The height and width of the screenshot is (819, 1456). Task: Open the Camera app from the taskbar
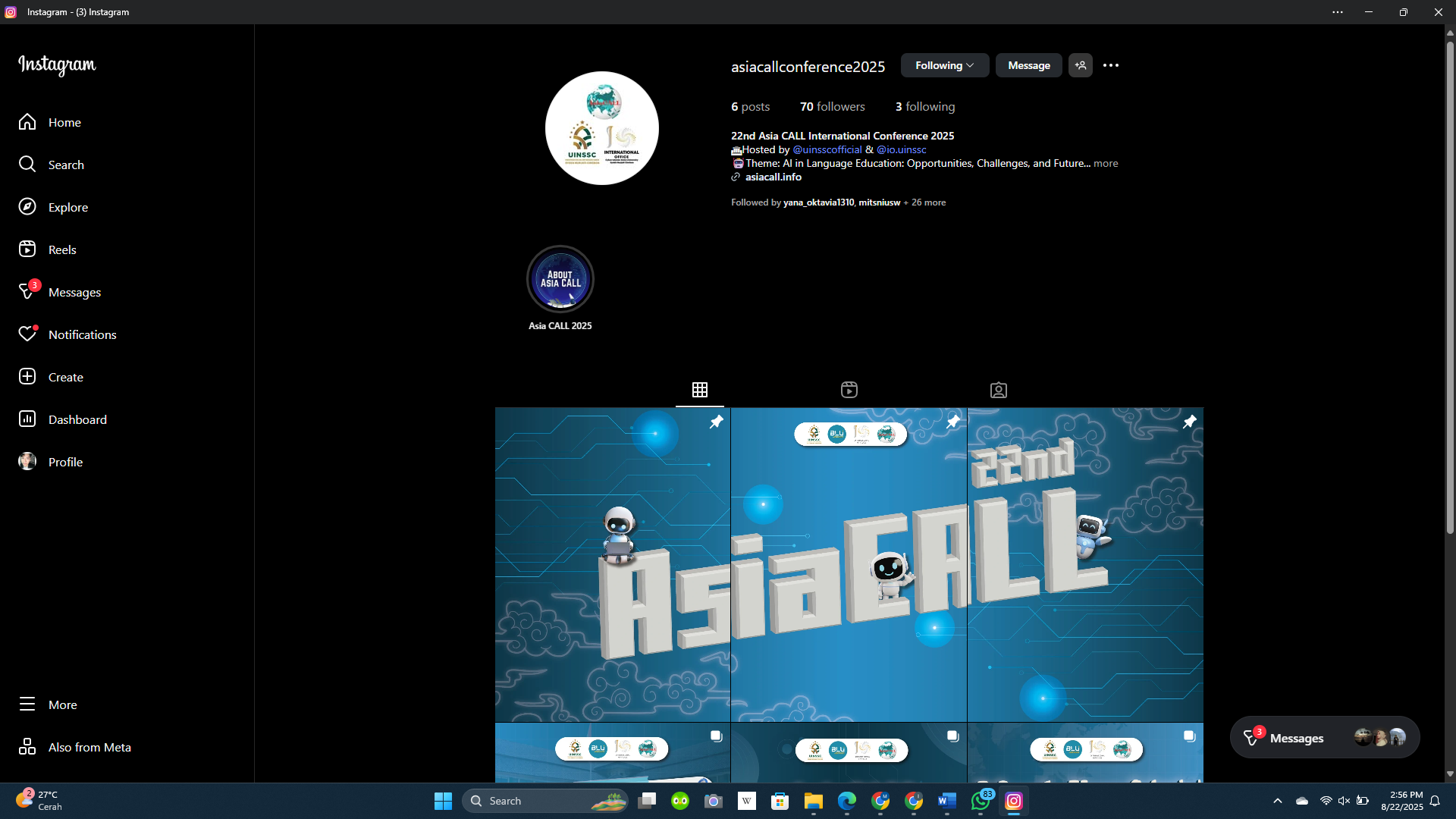point(714,801)
